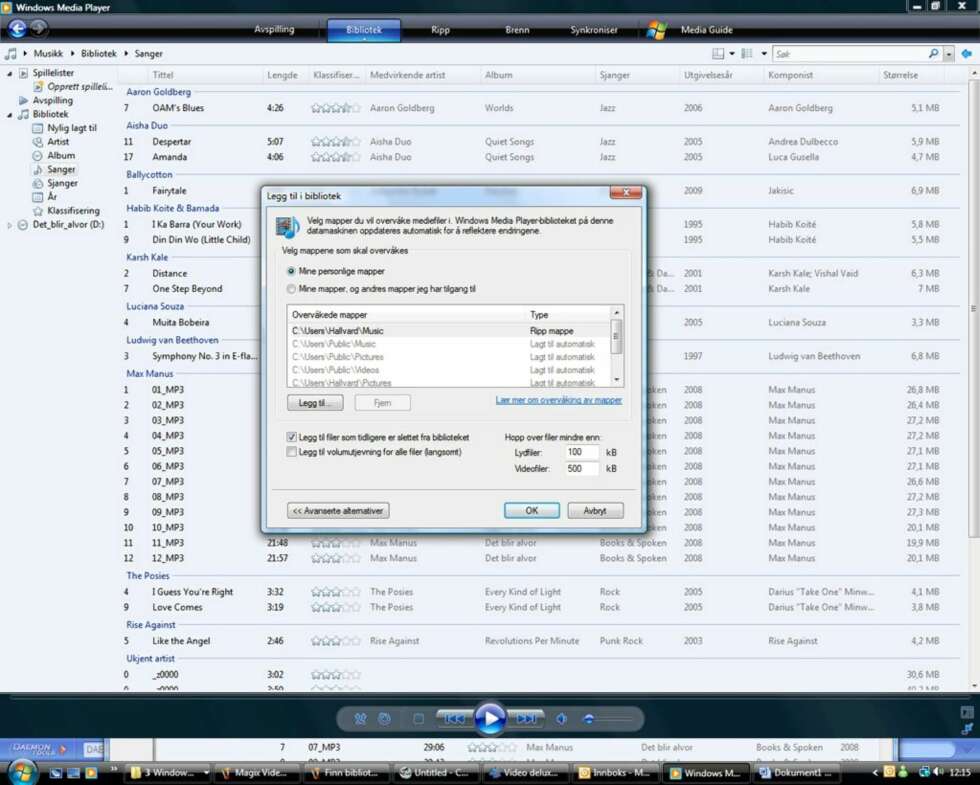Viewport: 980px width, 785px height.
Task: Click the search magnifier icon
Action: (933, 54)
